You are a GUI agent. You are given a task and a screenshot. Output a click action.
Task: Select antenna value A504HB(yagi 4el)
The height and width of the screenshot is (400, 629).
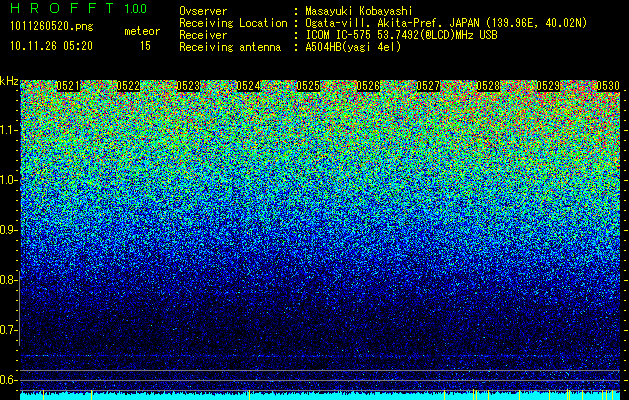[x=353, y=47]
